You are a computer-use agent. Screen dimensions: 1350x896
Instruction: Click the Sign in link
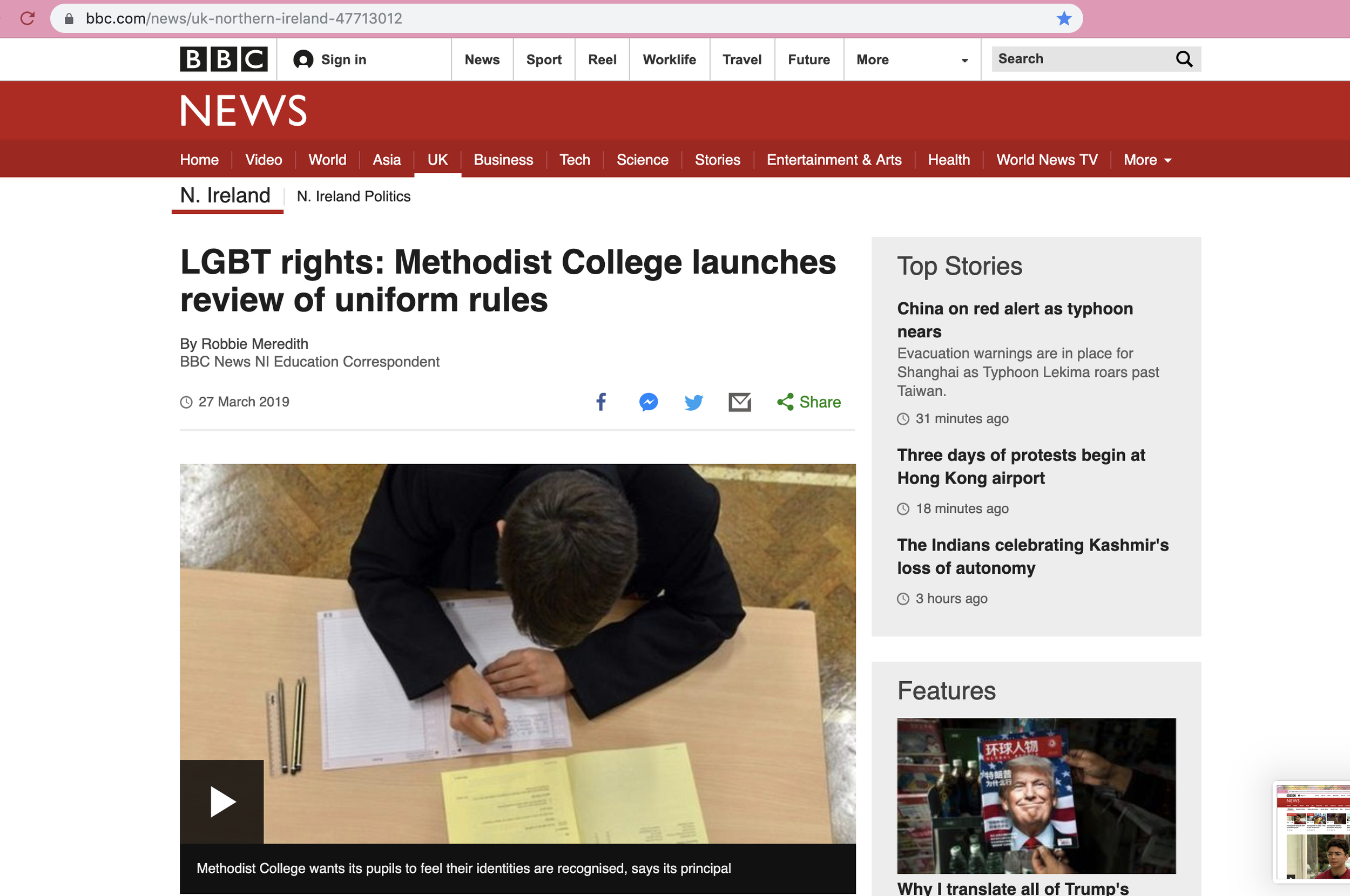tap(343, 59)
